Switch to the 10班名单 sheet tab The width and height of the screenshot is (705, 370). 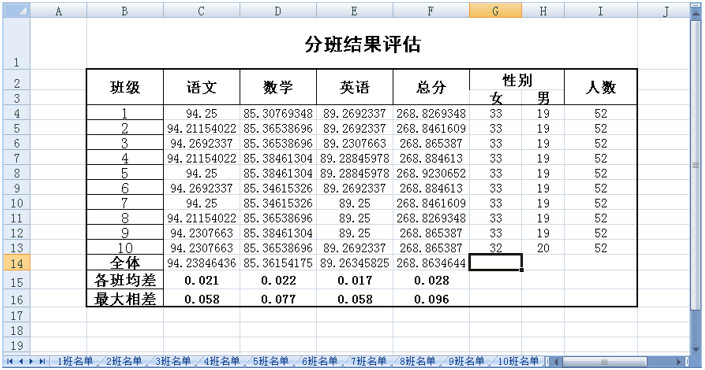(x=518, y=361)
